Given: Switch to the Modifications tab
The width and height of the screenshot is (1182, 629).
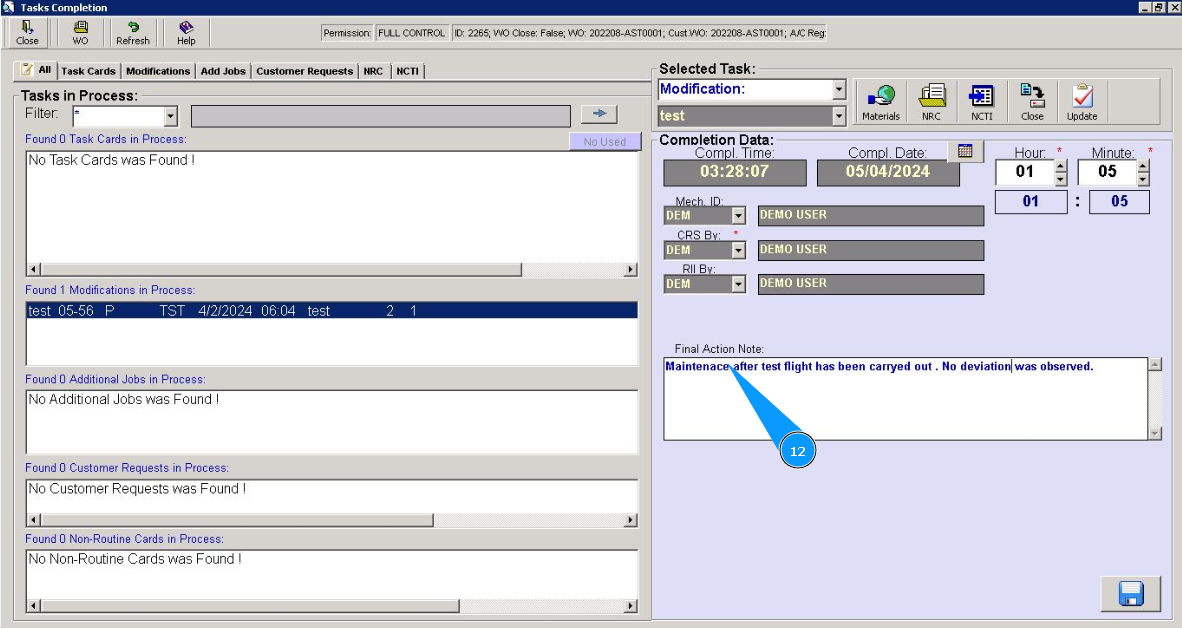Looking at the screenshot, I should coord(158,71).
